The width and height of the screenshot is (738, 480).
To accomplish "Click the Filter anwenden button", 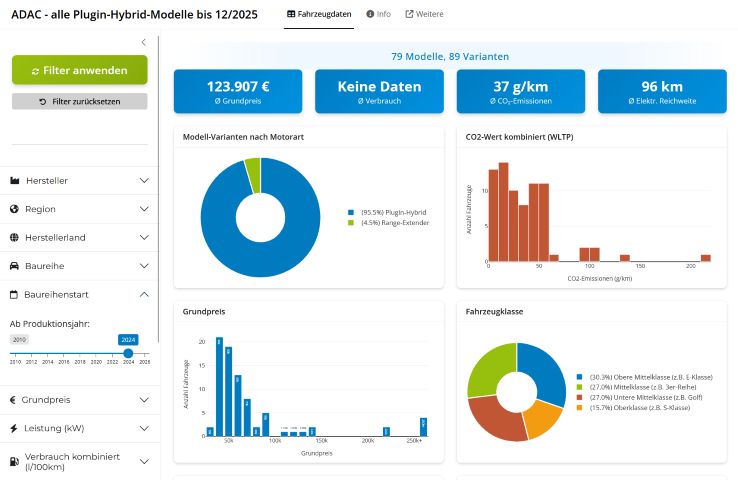I will 80,70.
